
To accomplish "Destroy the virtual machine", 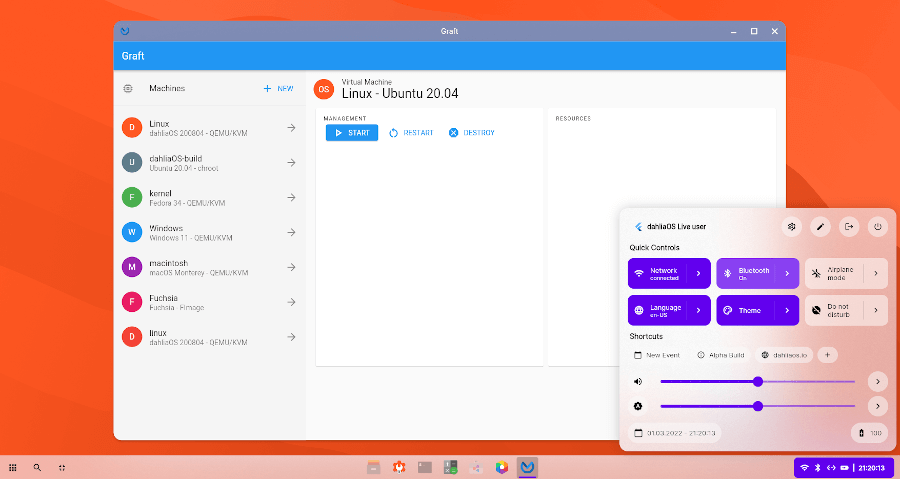I will tap(472, 133).
